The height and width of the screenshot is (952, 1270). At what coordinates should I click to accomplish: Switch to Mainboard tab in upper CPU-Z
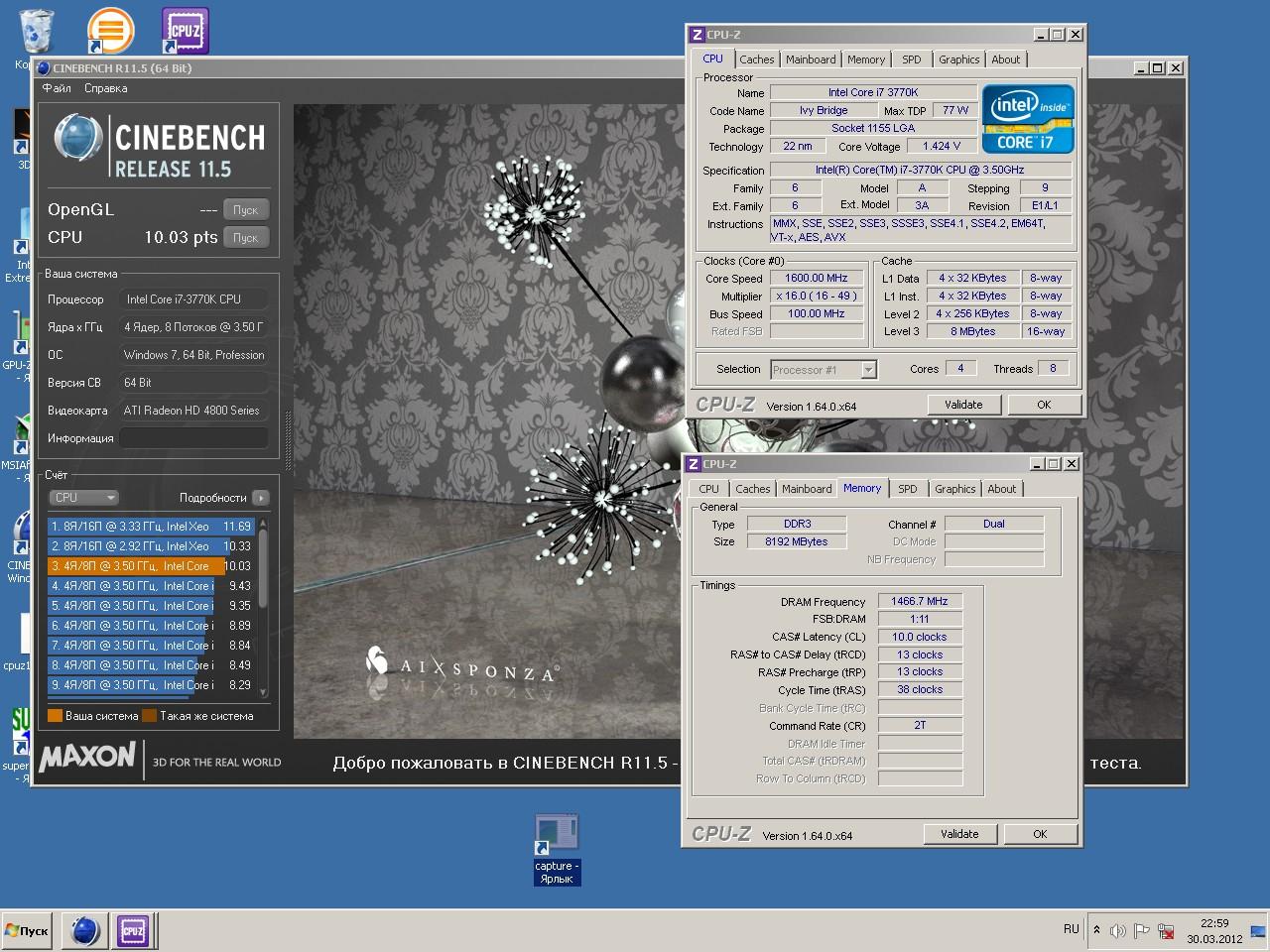(811, 59)
